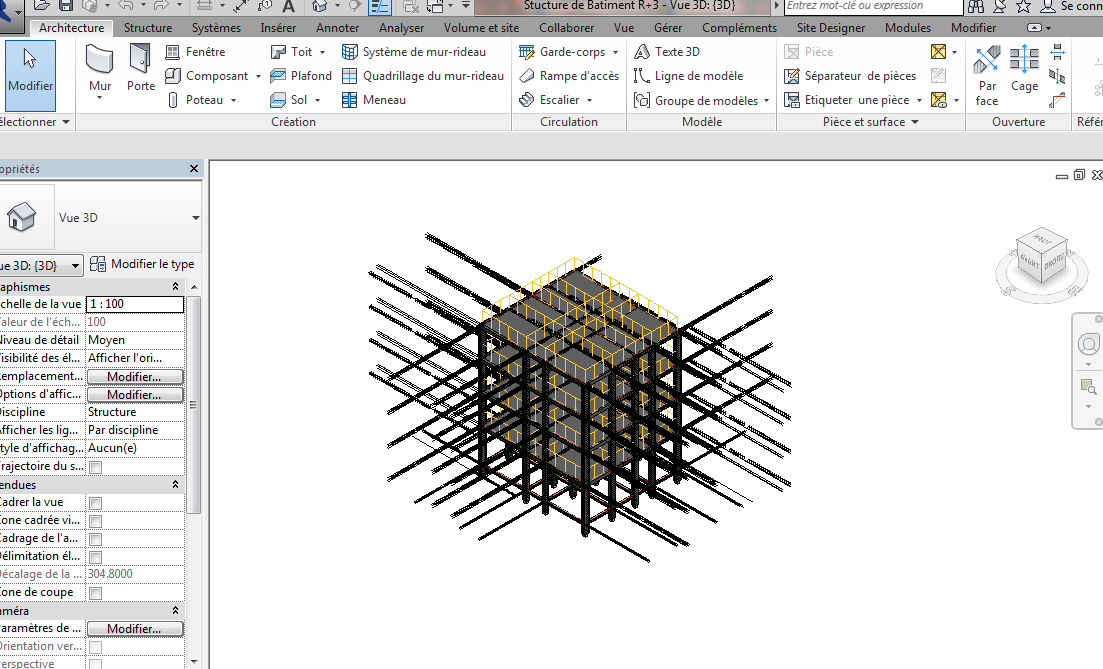Expand the Toit dropdown arrow
Viewport: 1103px width, 669px height.
coord(321,51)
